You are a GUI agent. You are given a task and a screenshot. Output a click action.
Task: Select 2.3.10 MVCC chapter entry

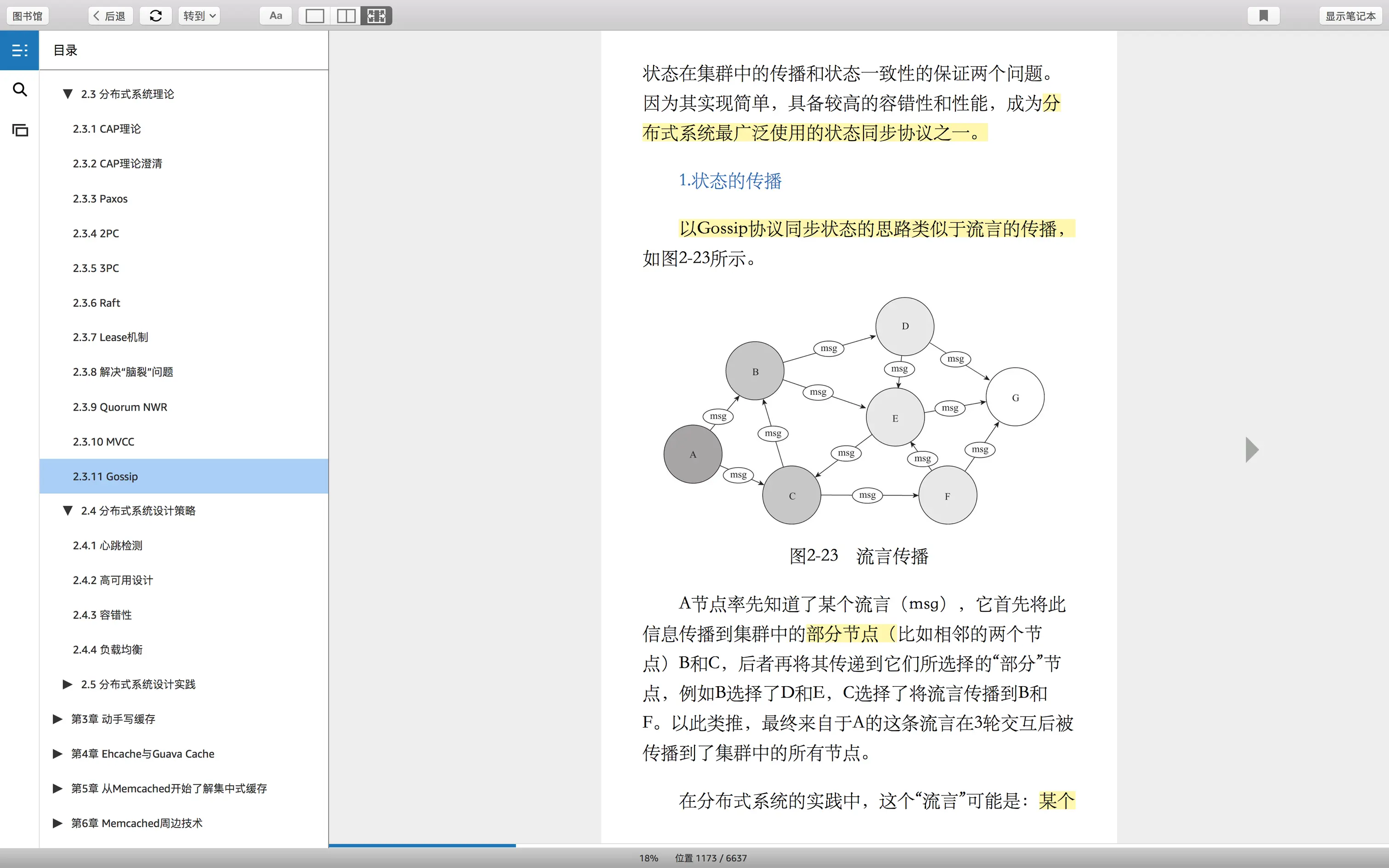(103, 441)
